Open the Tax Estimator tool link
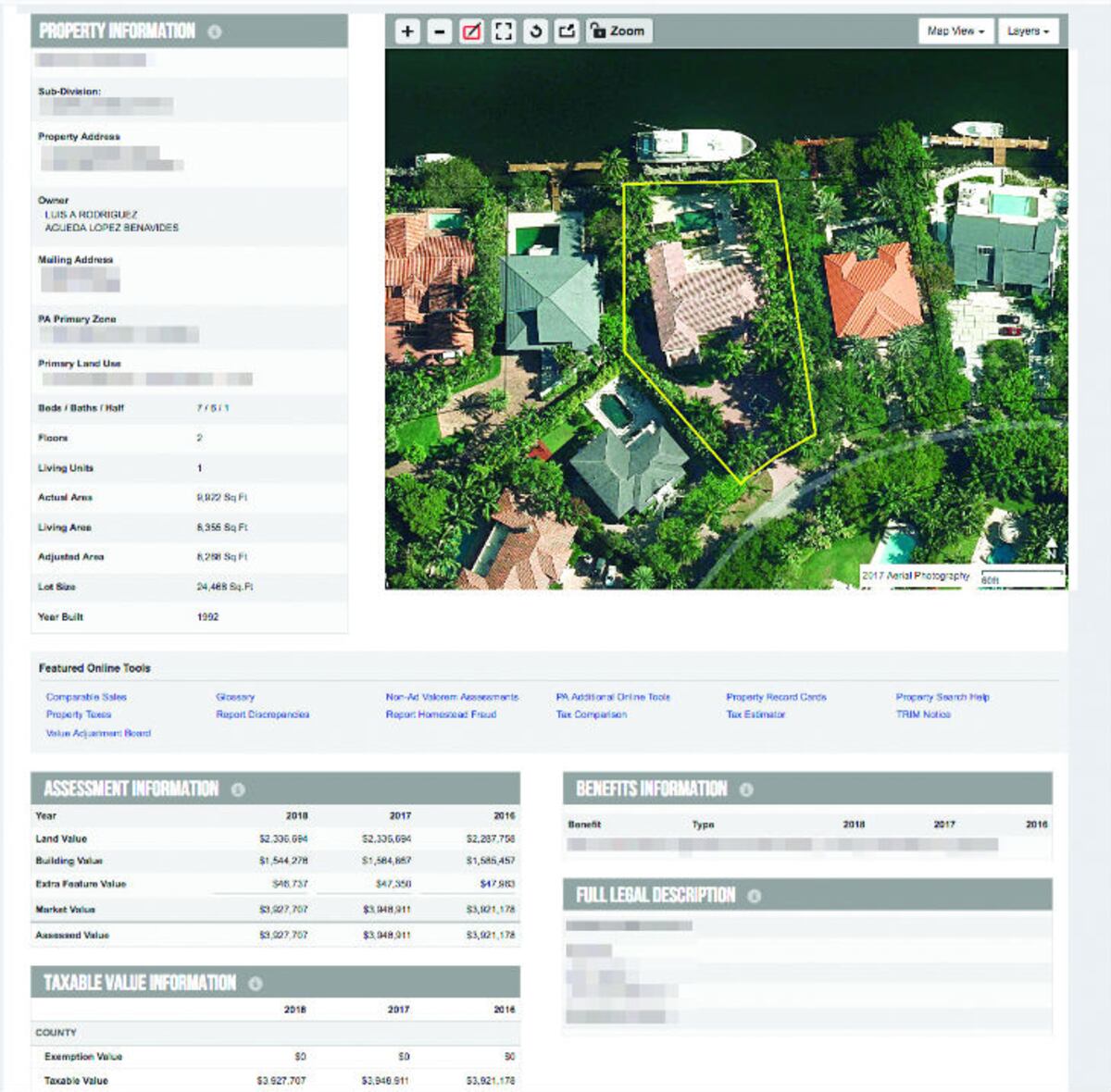This screenshot has height=1092, width=1111. tap(755, 714)
